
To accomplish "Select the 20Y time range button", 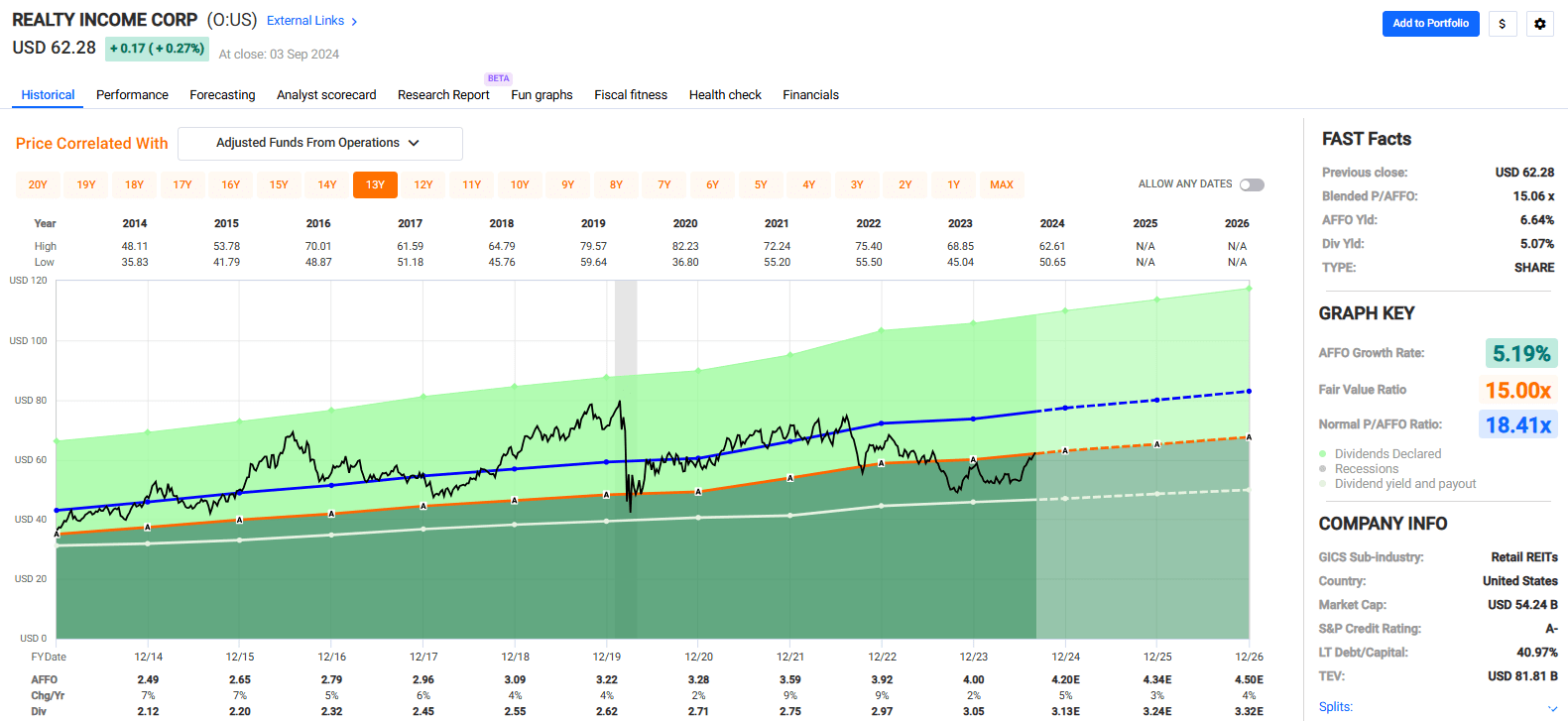I will tap(38, 184).
